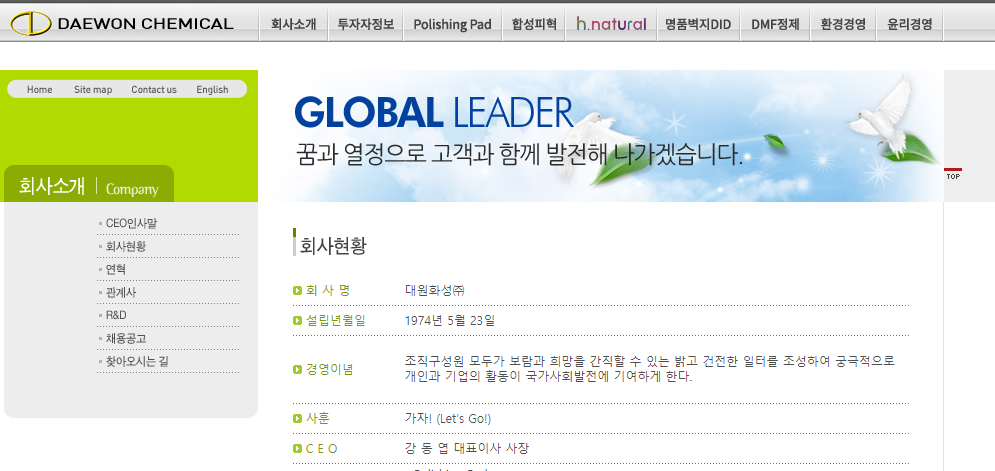Screen dimensions: 995x471
Task: Click the motto 가자! (Let's Go!)
Action: click(448, 419)
